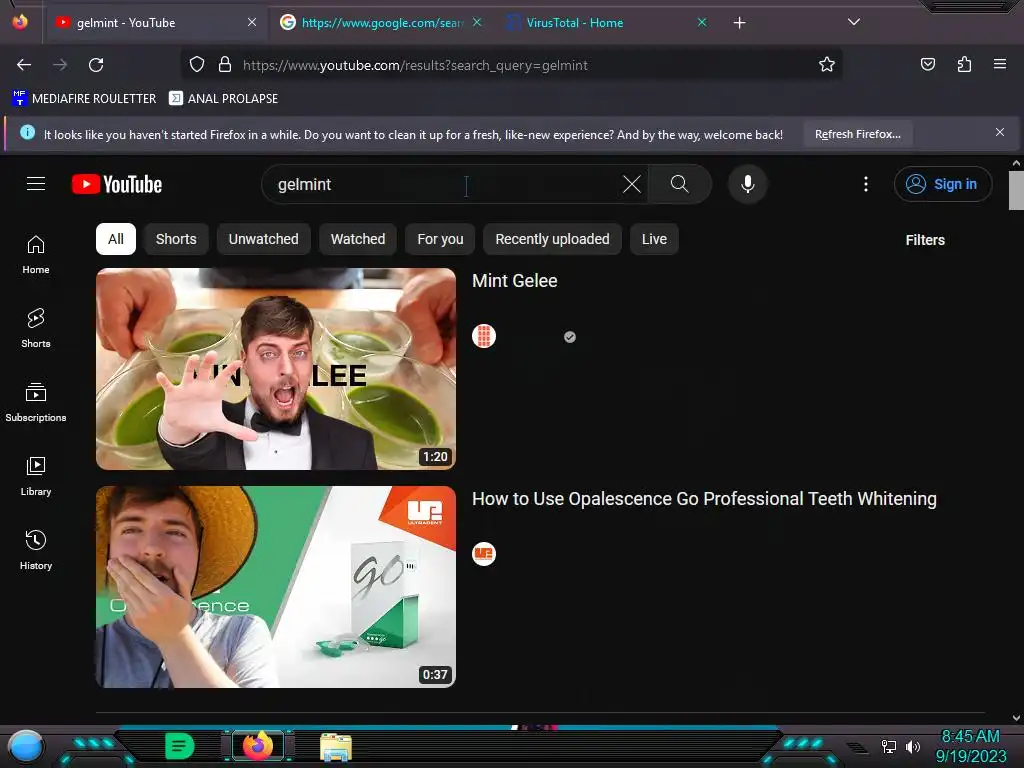1024x768 pixels.
Task: Clear the search query with X
Action: [632, 184]
